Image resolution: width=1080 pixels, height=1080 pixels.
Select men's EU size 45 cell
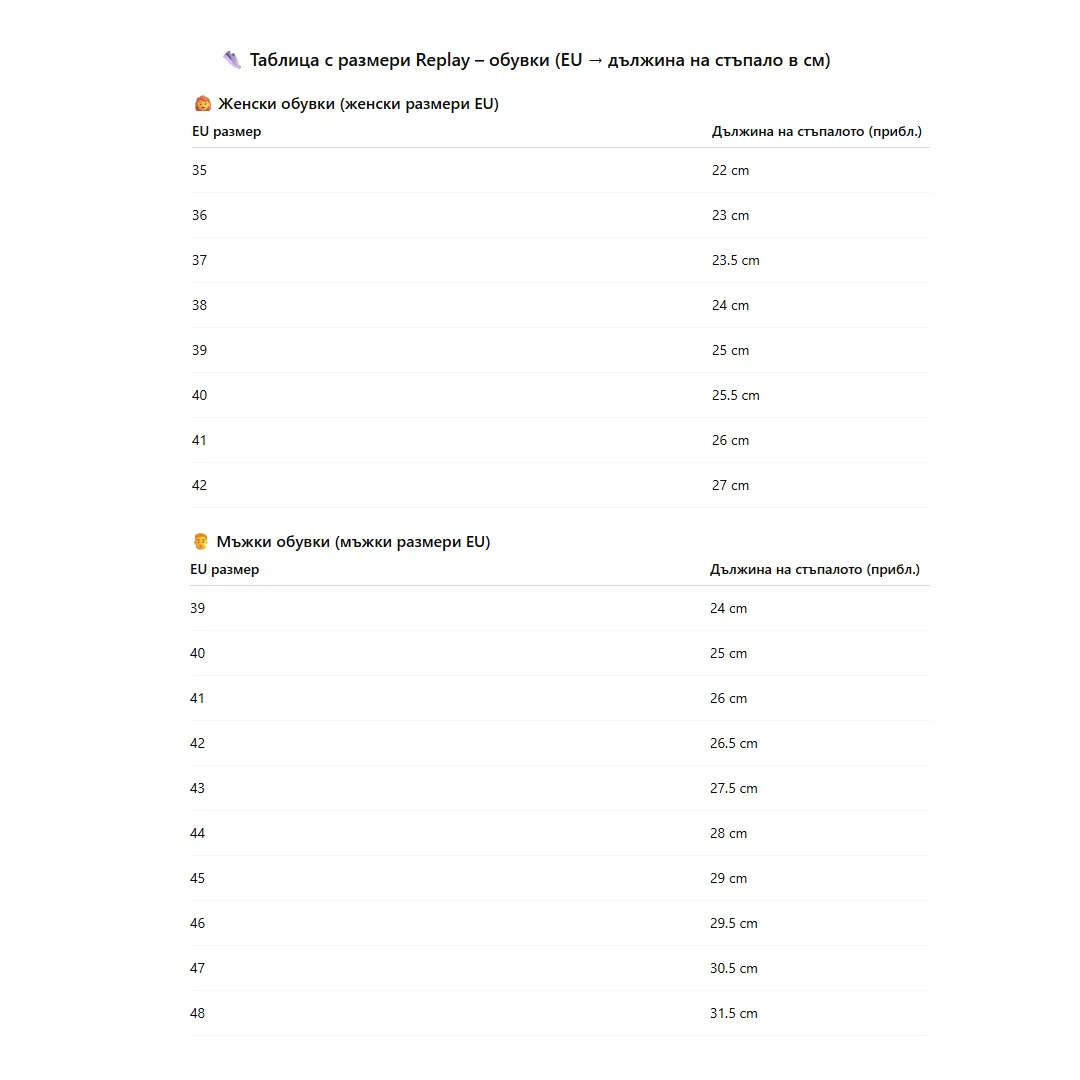(x=198, y=878)
